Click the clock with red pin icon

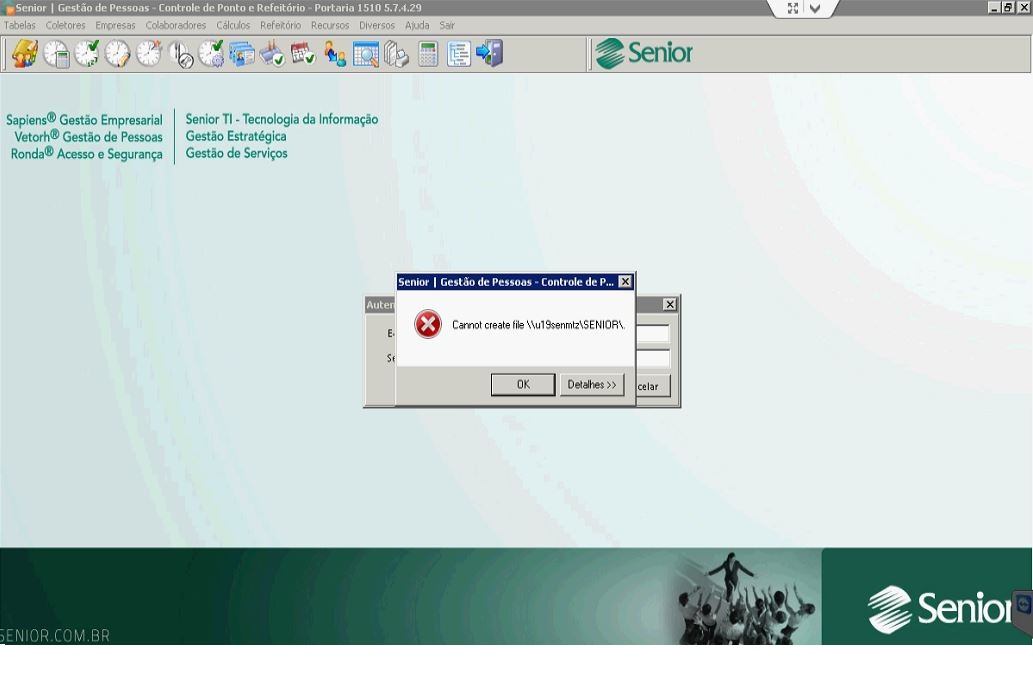coord(149,54)
